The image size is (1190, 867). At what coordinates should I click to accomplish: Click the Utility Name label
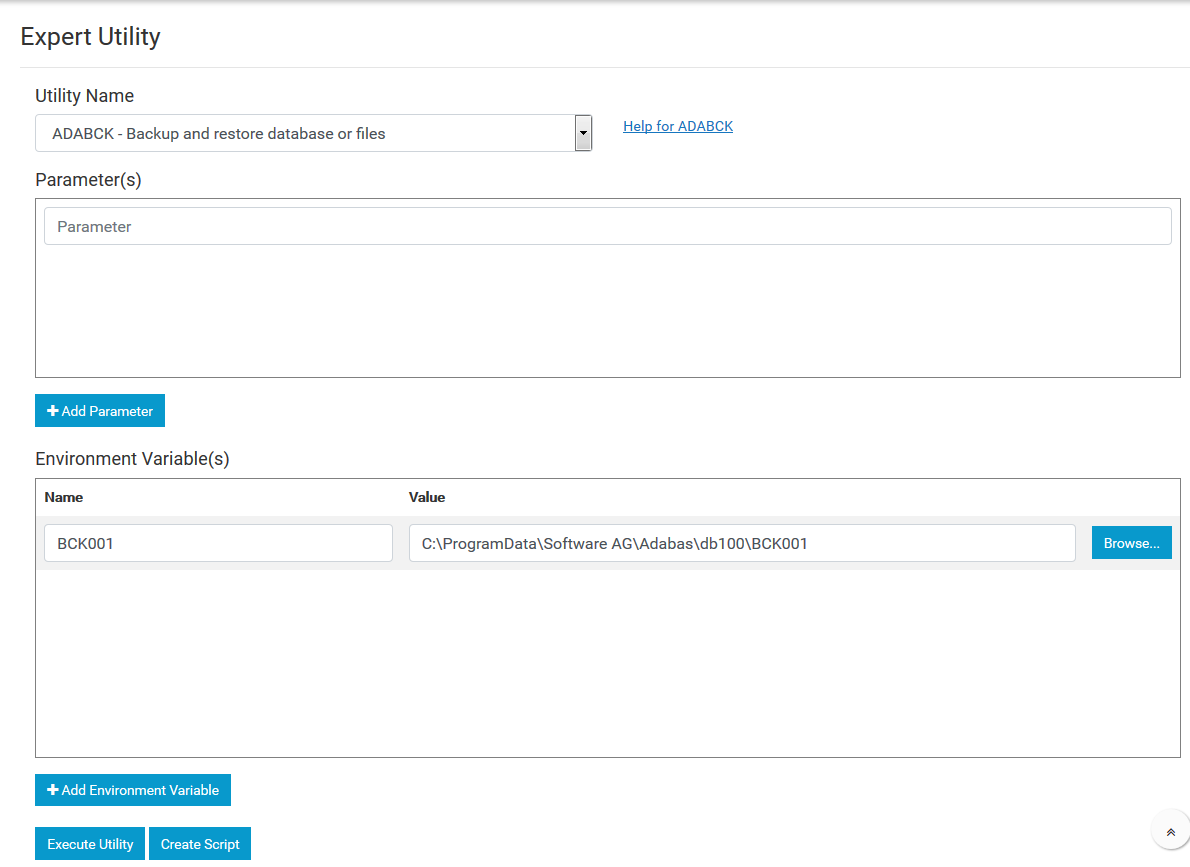pyautogui.click(x=84, y=96)
